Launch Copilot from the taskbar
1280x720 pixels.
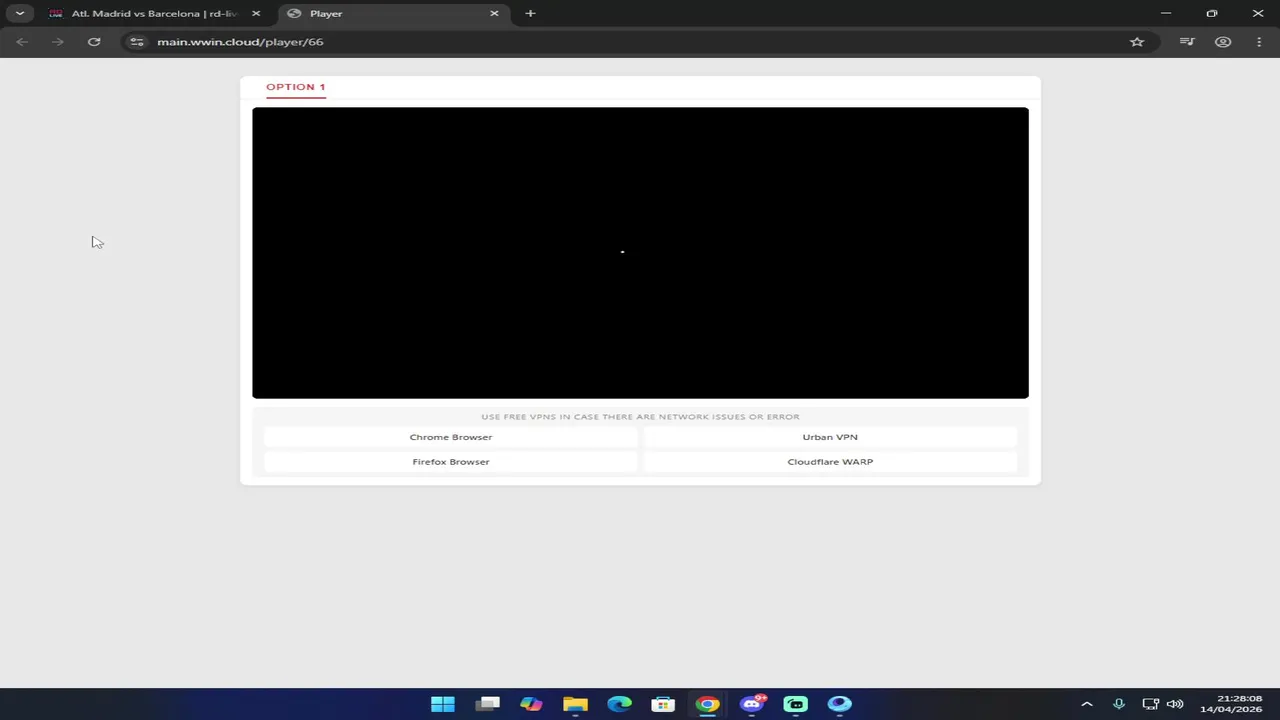(x=531, y=704)
